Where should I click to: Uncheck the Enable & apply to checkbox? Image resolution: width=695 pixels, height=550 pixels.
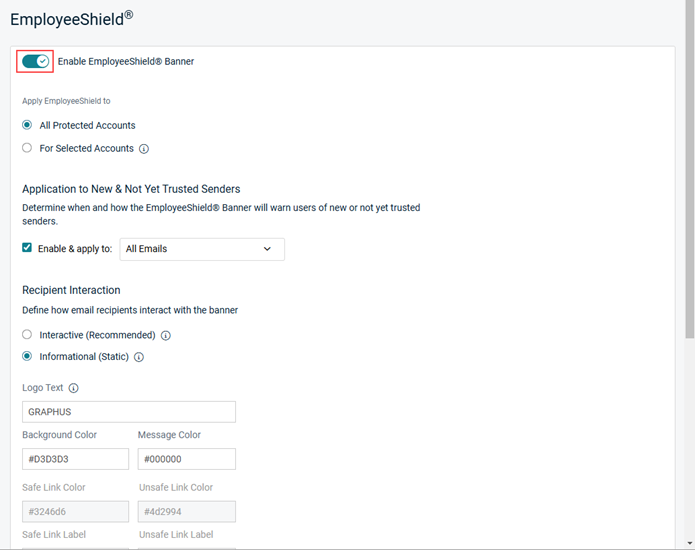[x=27, y=247]
